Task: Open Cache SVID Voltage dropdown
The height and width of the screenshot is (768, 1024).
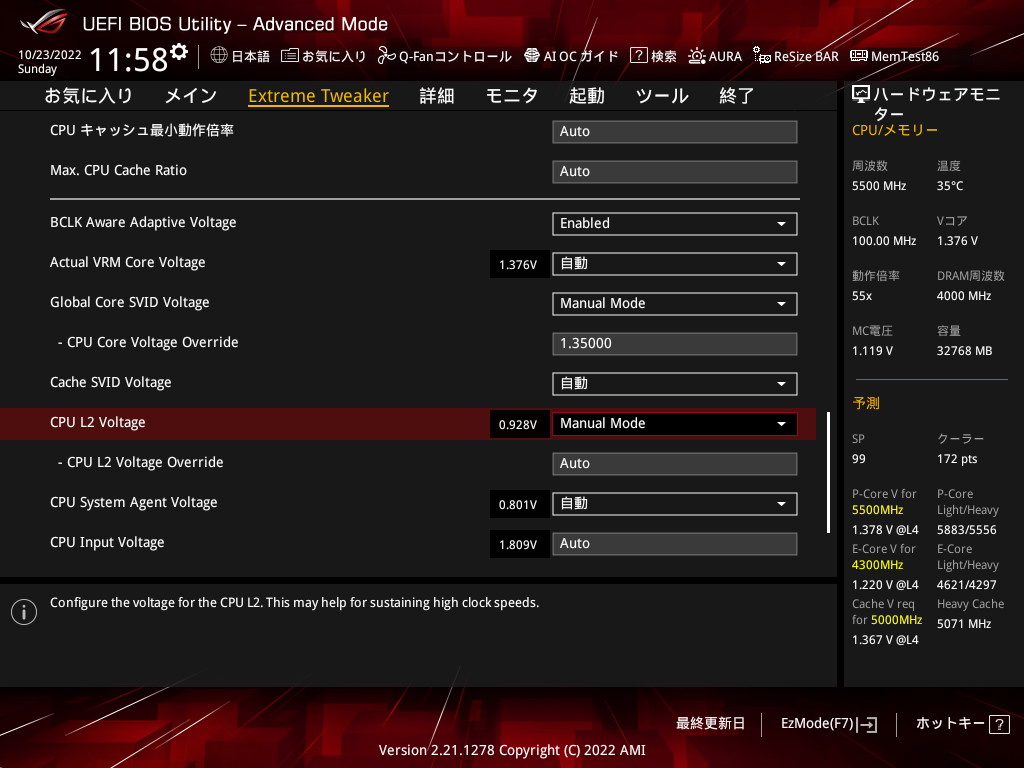Action: (x=675, y=383)
